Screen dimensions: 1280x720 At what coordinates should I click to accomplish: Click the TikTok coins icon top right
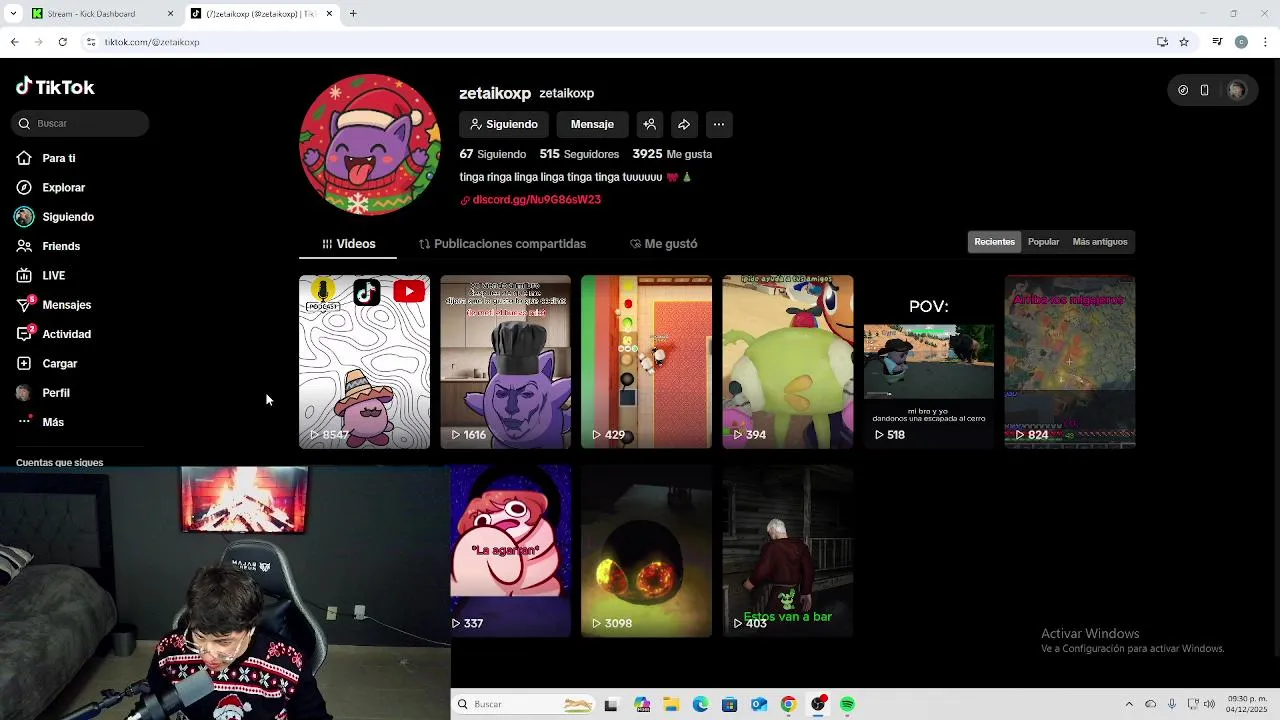pos(1183,90)
